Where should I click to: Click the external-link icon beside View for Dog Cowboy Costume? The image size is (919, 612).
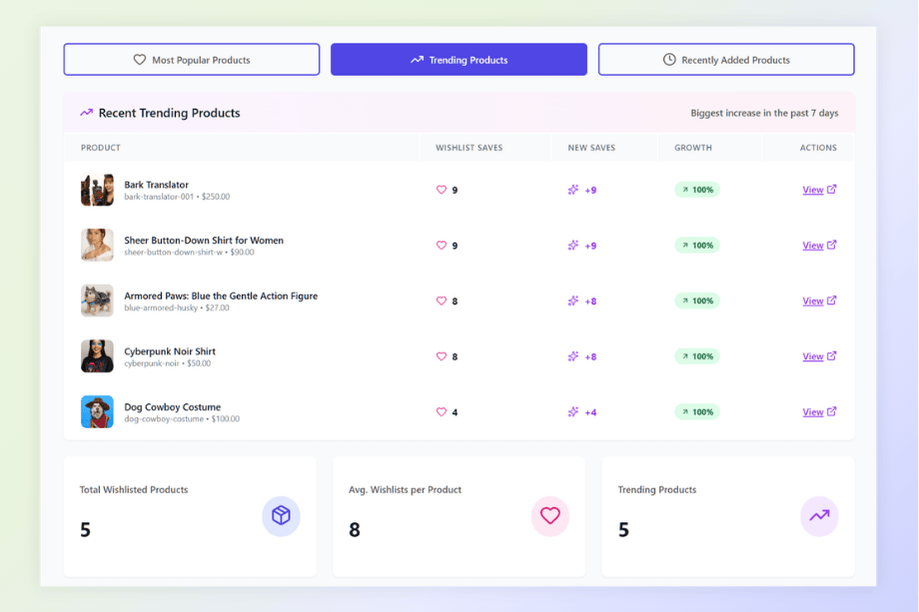[x=832, y=411]
